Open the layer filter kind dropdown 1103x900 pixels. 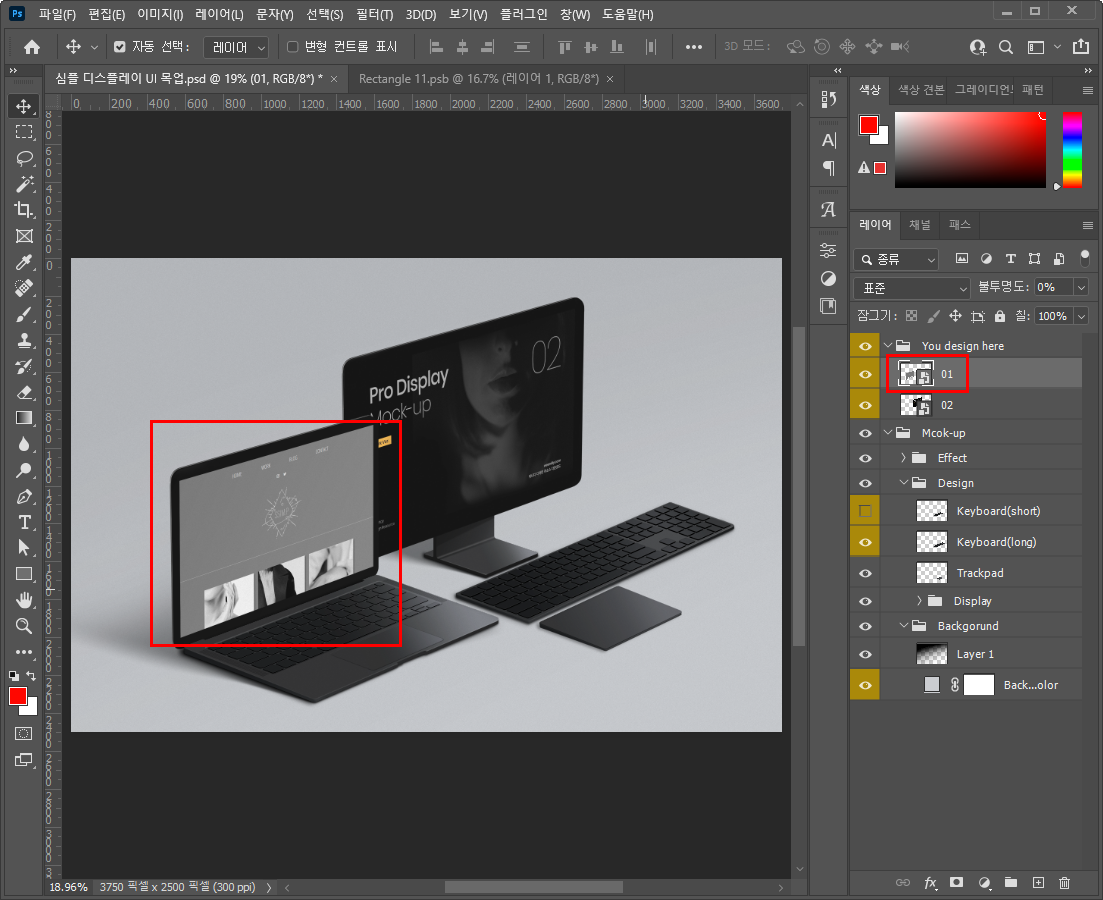pyautogui.click(x=896, y=260)
